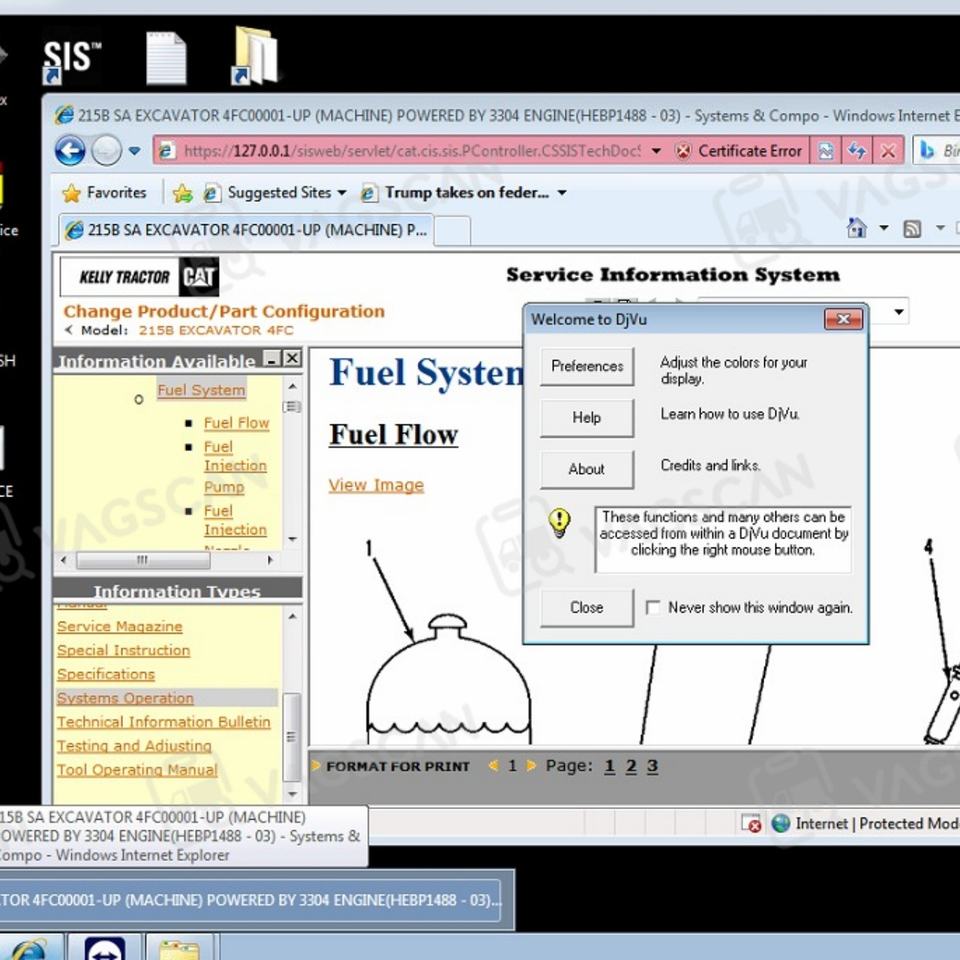Refresh the page with the Refresh icon

pyautogui.click(x=857, y=151)
